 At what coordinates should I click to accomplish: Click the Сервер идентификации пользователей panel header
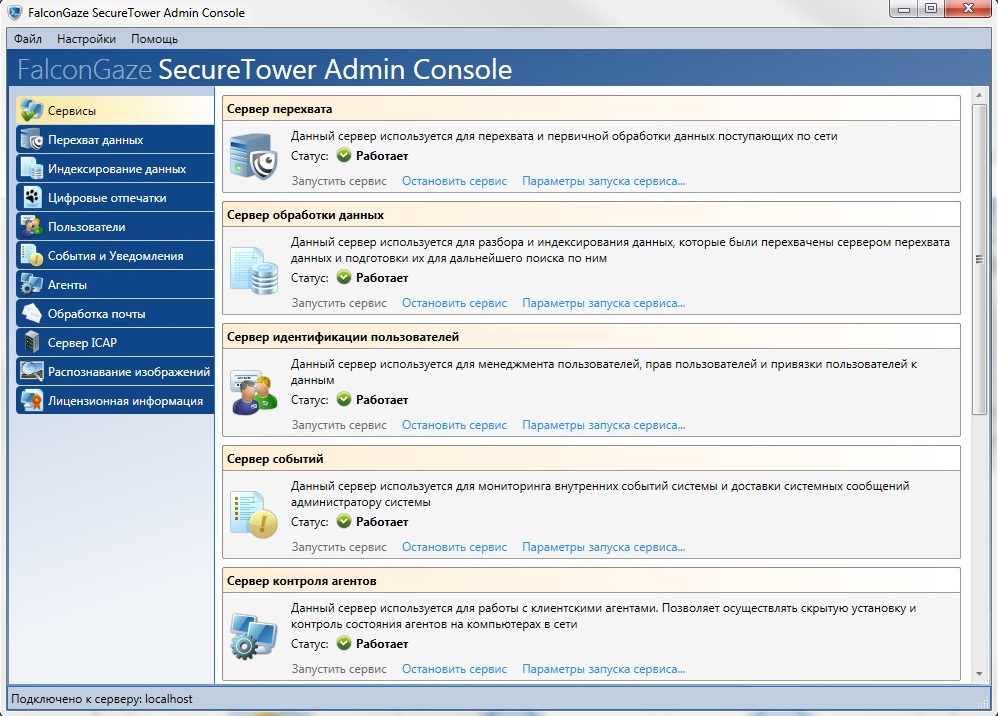click(591, 337)
